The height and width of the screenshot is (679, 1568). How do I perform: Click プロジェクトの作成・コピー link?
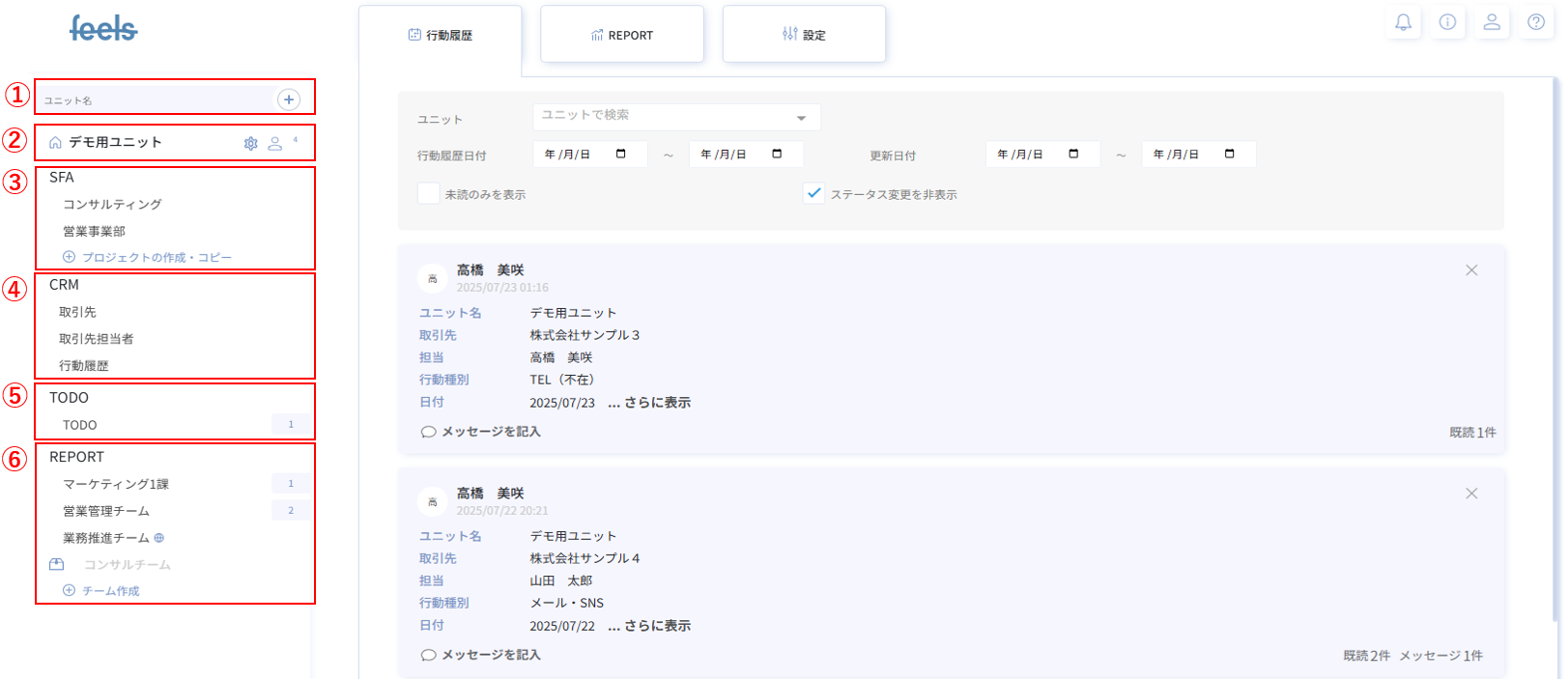tap(156, 258)
